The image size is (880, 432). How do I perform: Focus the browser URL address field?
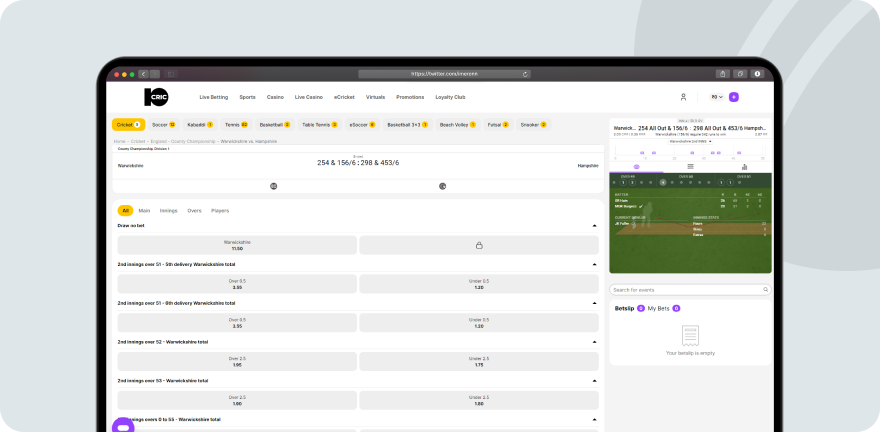pyautogui.click(x=444, y=74)
